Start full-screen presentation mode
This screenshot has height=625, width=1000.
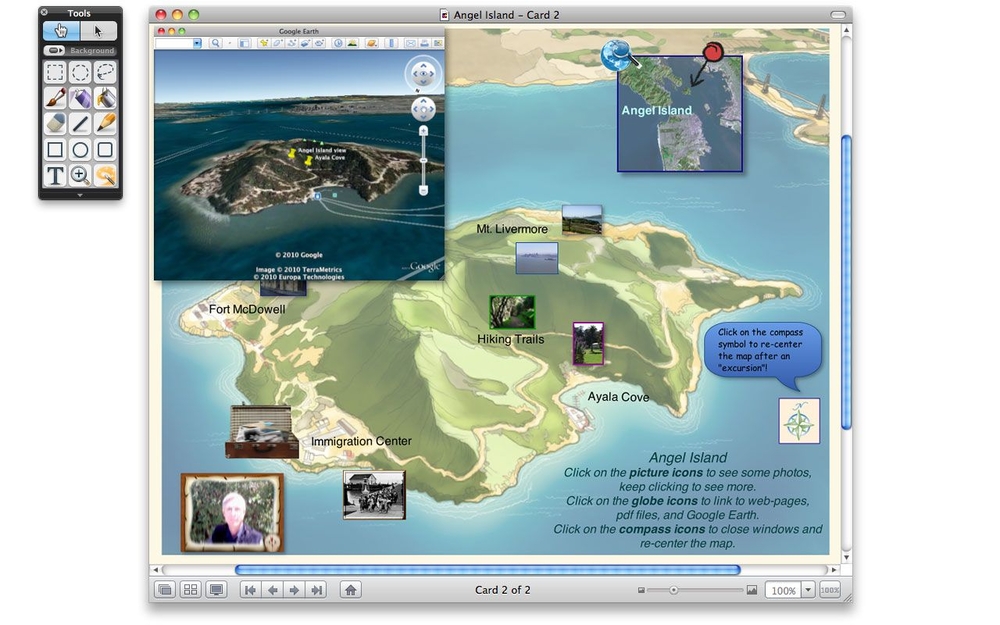tap(217, 590)
